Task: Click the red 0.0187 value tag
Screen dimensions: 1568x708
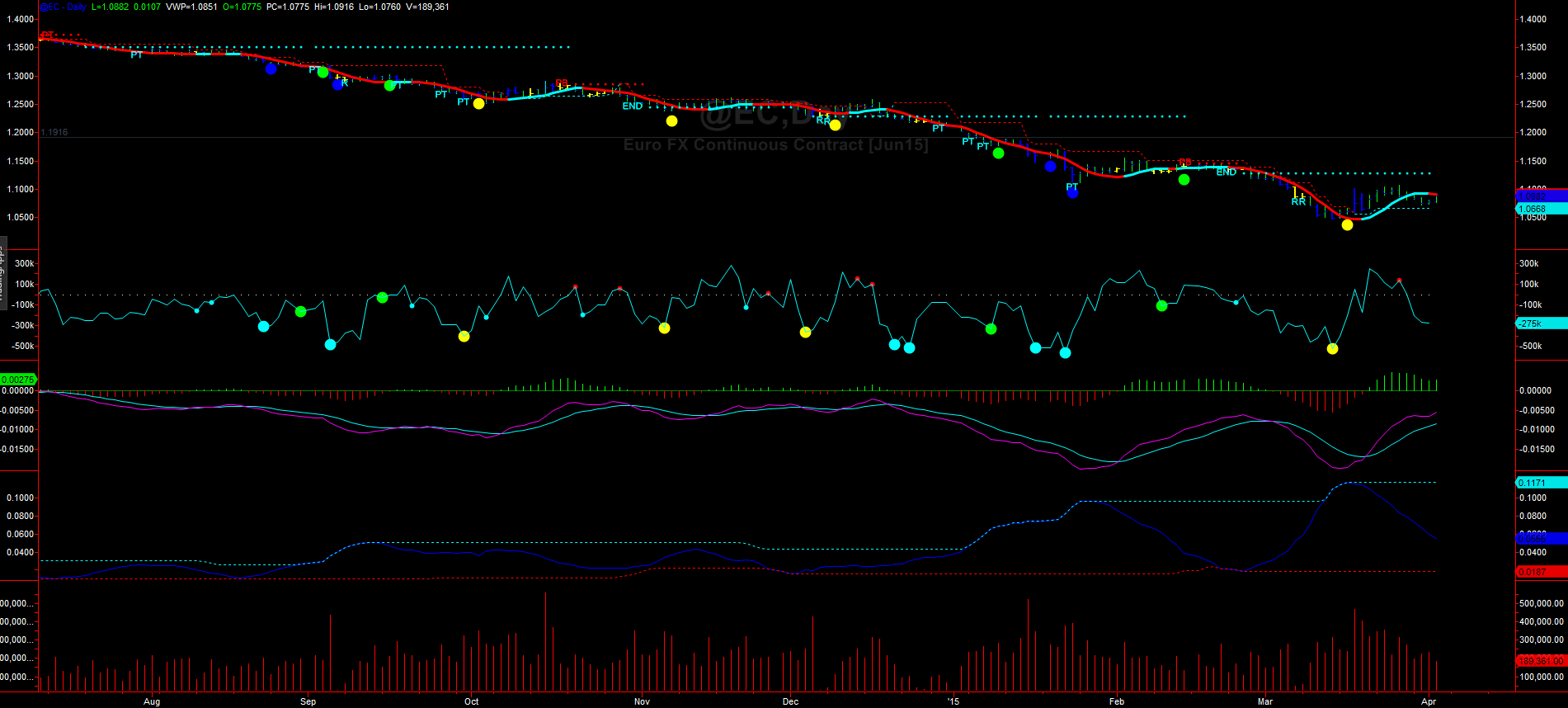Action: point(1542,572)
